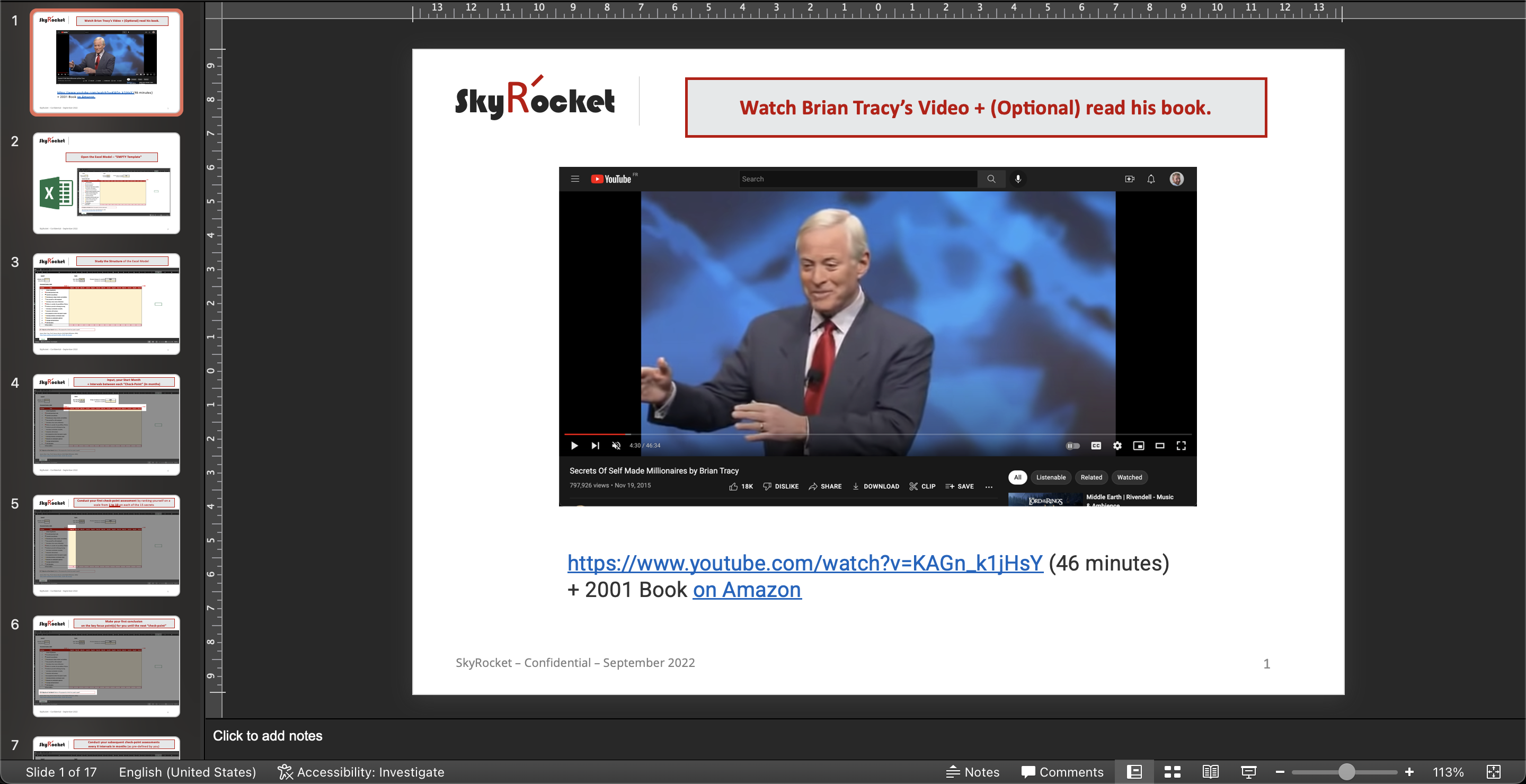Click the voice search microphone icon
This screenshot has height=784, width=1526.
[x=1018, y=179]
